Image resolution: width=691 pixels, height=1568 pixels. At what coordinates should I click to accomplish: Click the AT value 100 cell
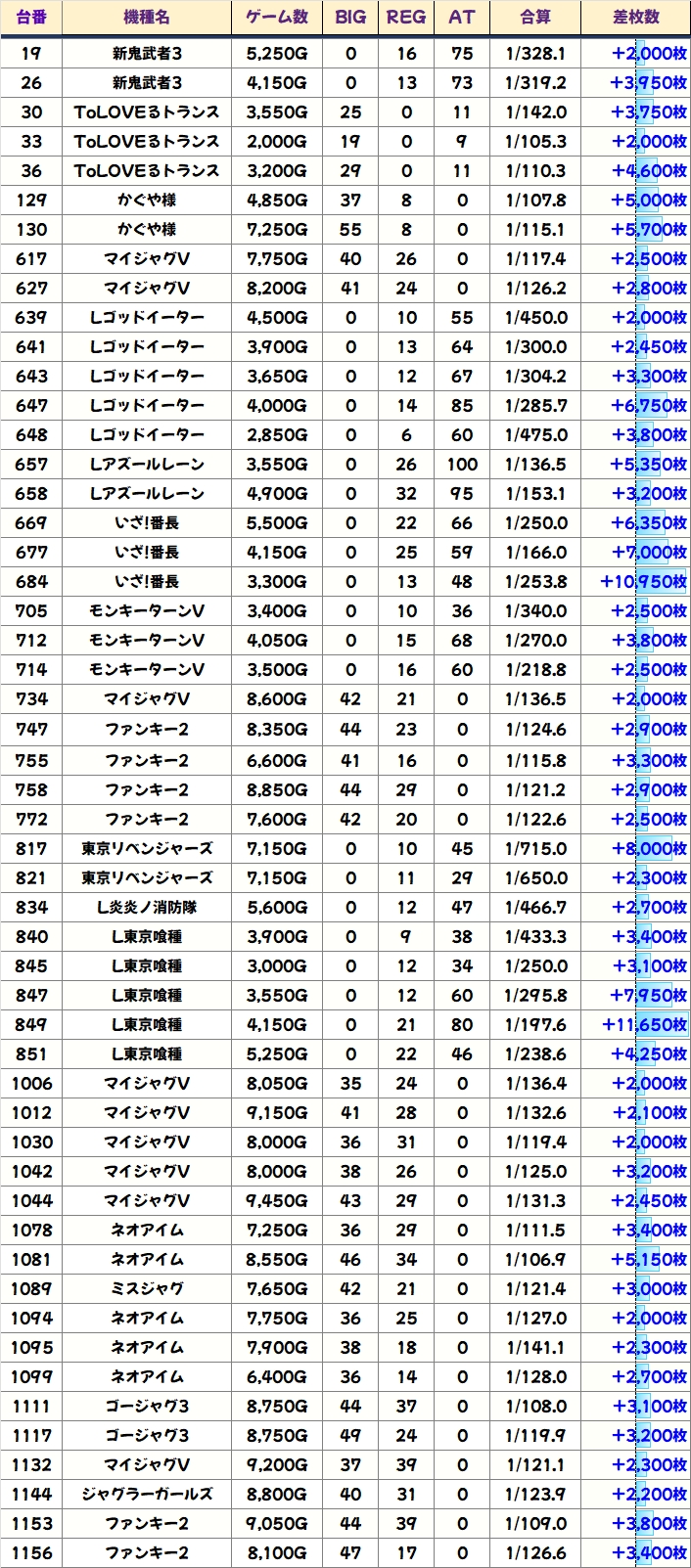[461, 464]
